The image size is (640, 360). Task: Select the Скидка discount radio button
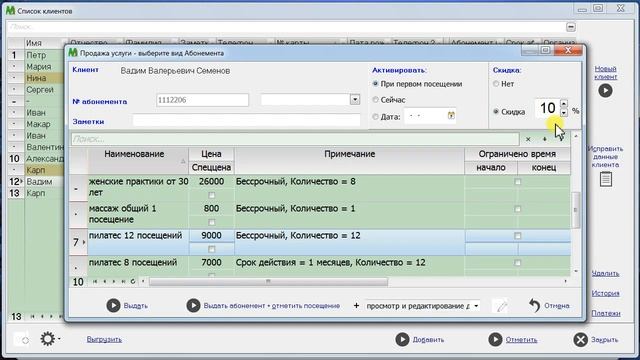click(496, 111)
